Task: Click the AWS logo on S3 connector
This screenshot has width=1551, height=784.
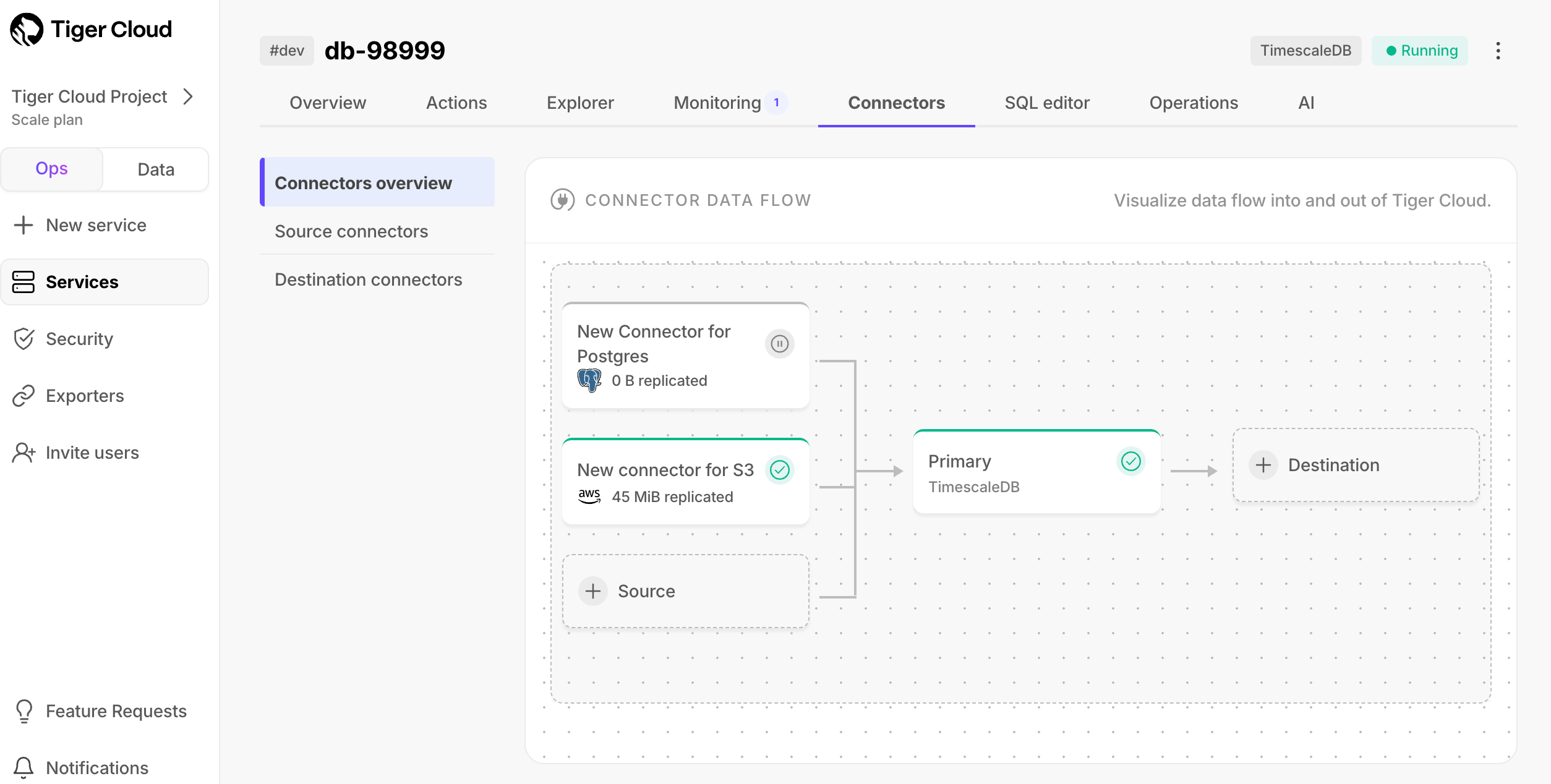Action: pyautogui.click(x=589, y=496)
